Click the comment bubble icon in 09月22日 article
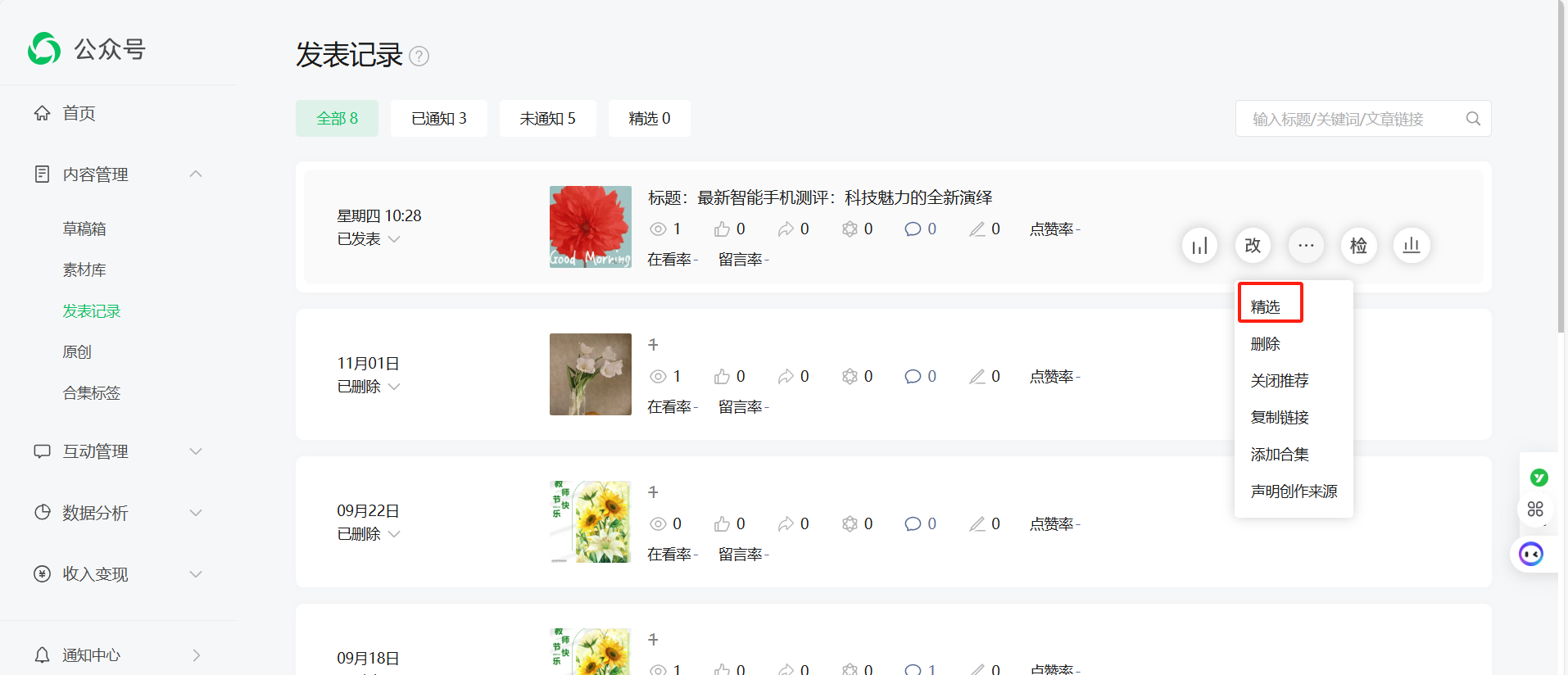 913,524
